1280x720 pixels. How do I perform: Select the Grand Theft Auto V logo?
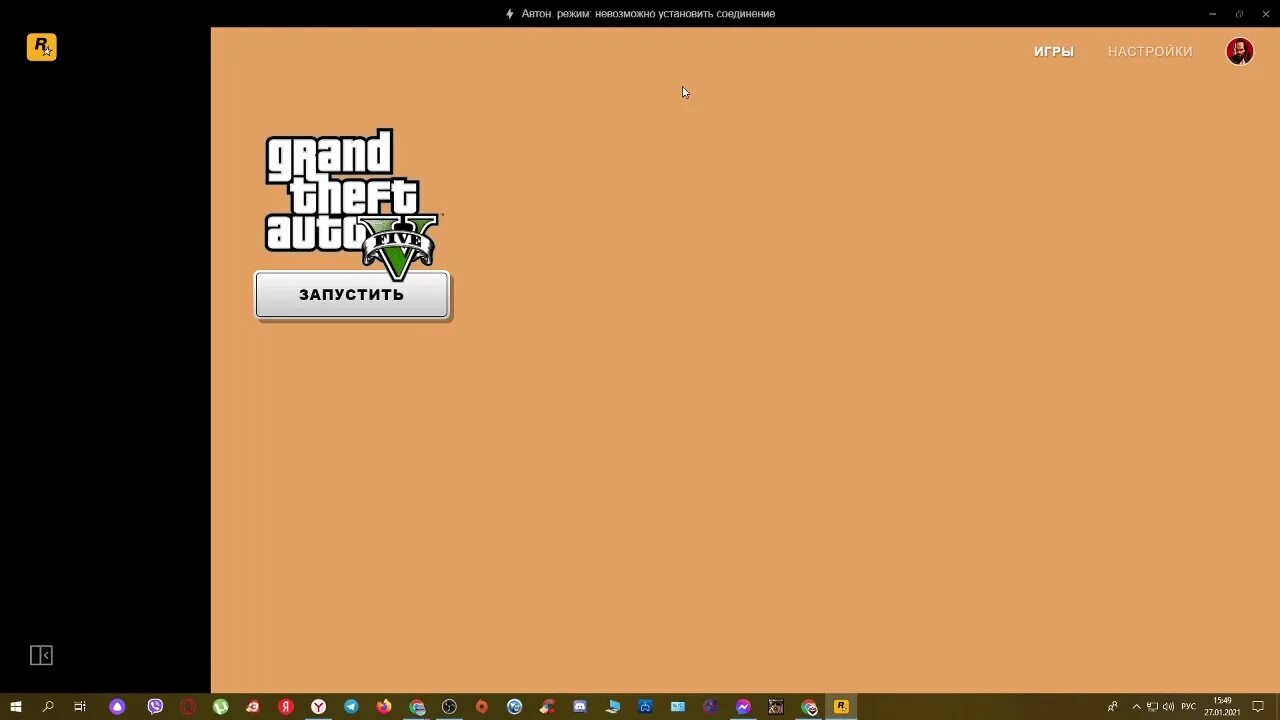pos(352,204)
